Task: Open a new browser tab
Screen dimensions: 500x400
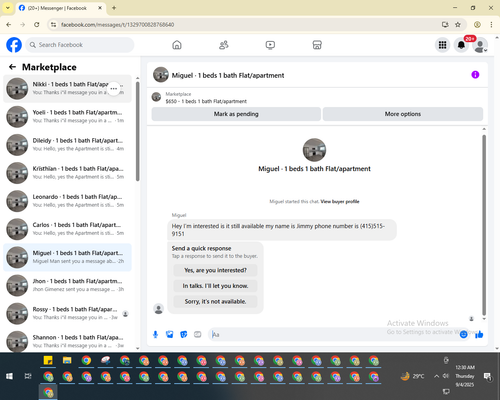Action: pos(114,8)
